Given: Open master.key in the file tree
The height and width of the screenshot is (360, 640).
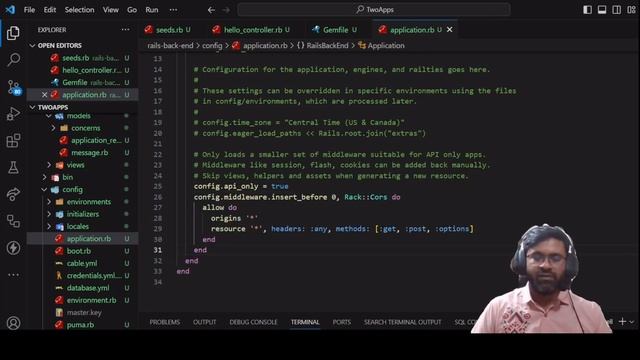Looking at the screenshot, I should pos(84,312).
